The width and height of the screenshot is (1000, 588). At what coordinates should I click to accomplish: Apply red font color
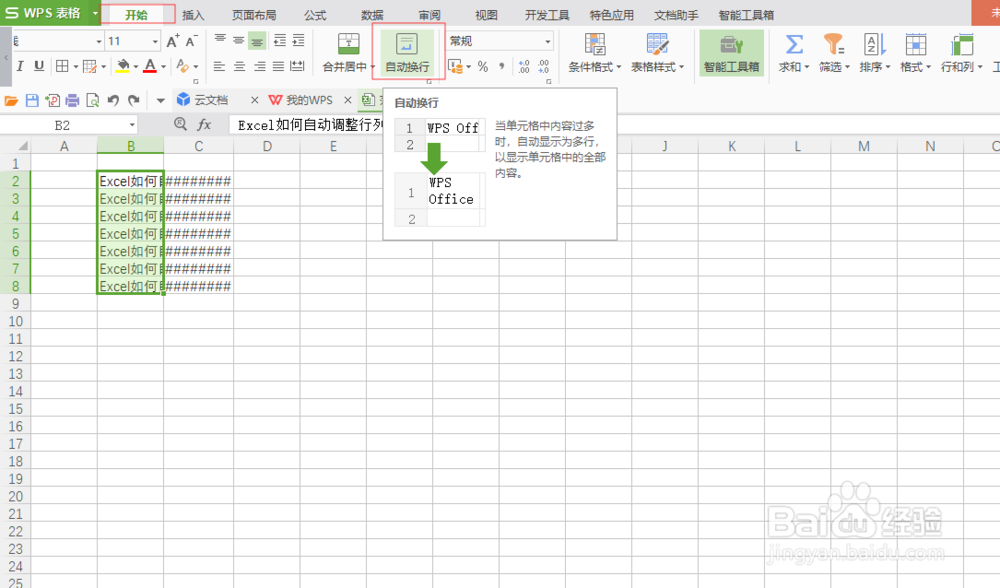150,66
